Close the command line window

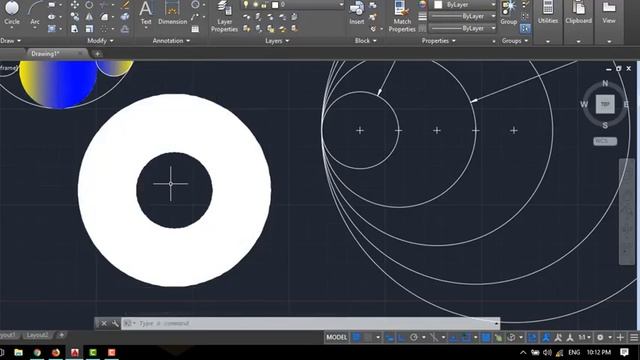[x=104, y=323]
